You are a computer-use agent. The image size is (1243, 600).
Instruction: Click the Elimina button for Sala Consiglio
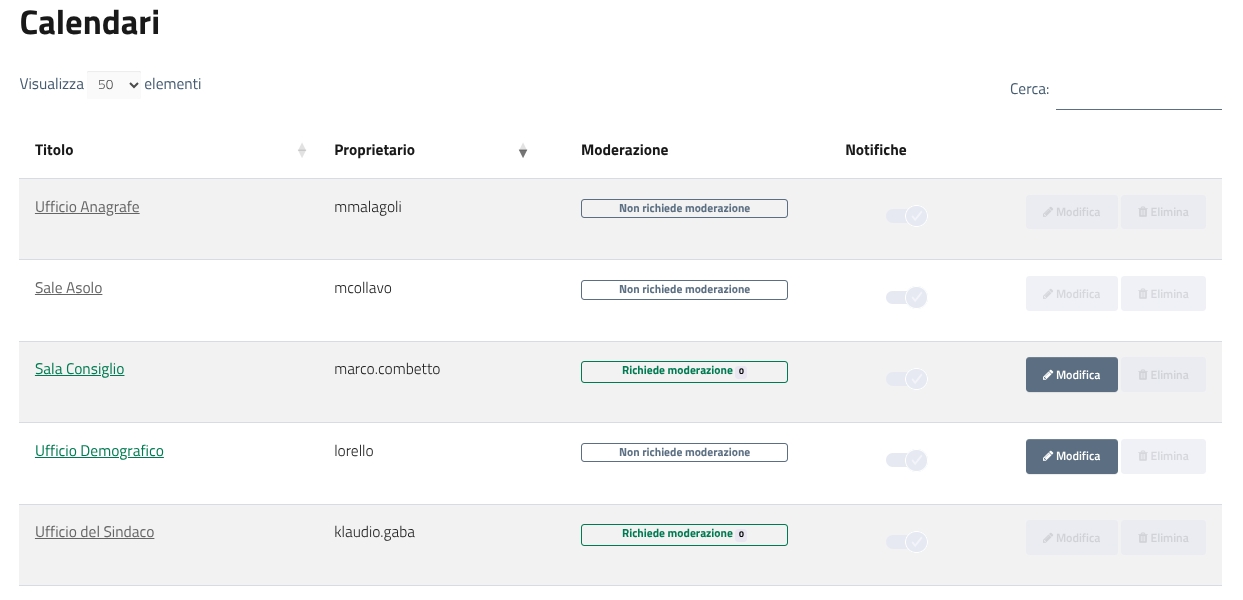[x=1163, y=375]
